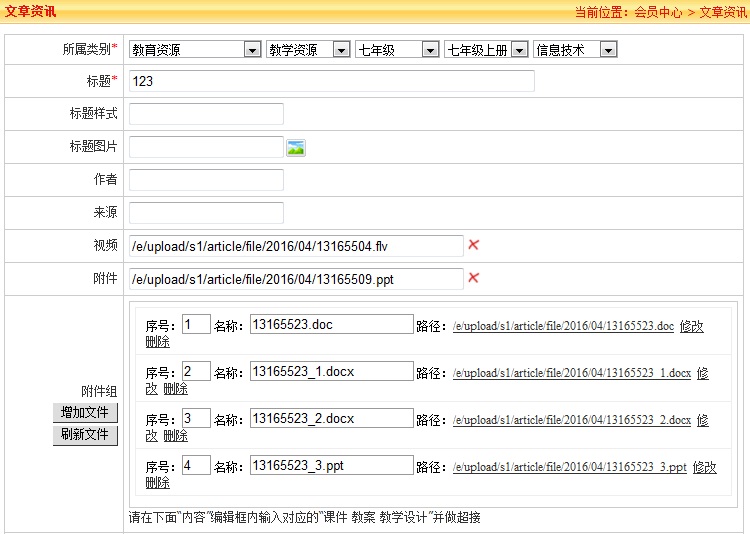
Task: Click the 来源 text field
Action: pyautogui.click(x=206, y=213)
